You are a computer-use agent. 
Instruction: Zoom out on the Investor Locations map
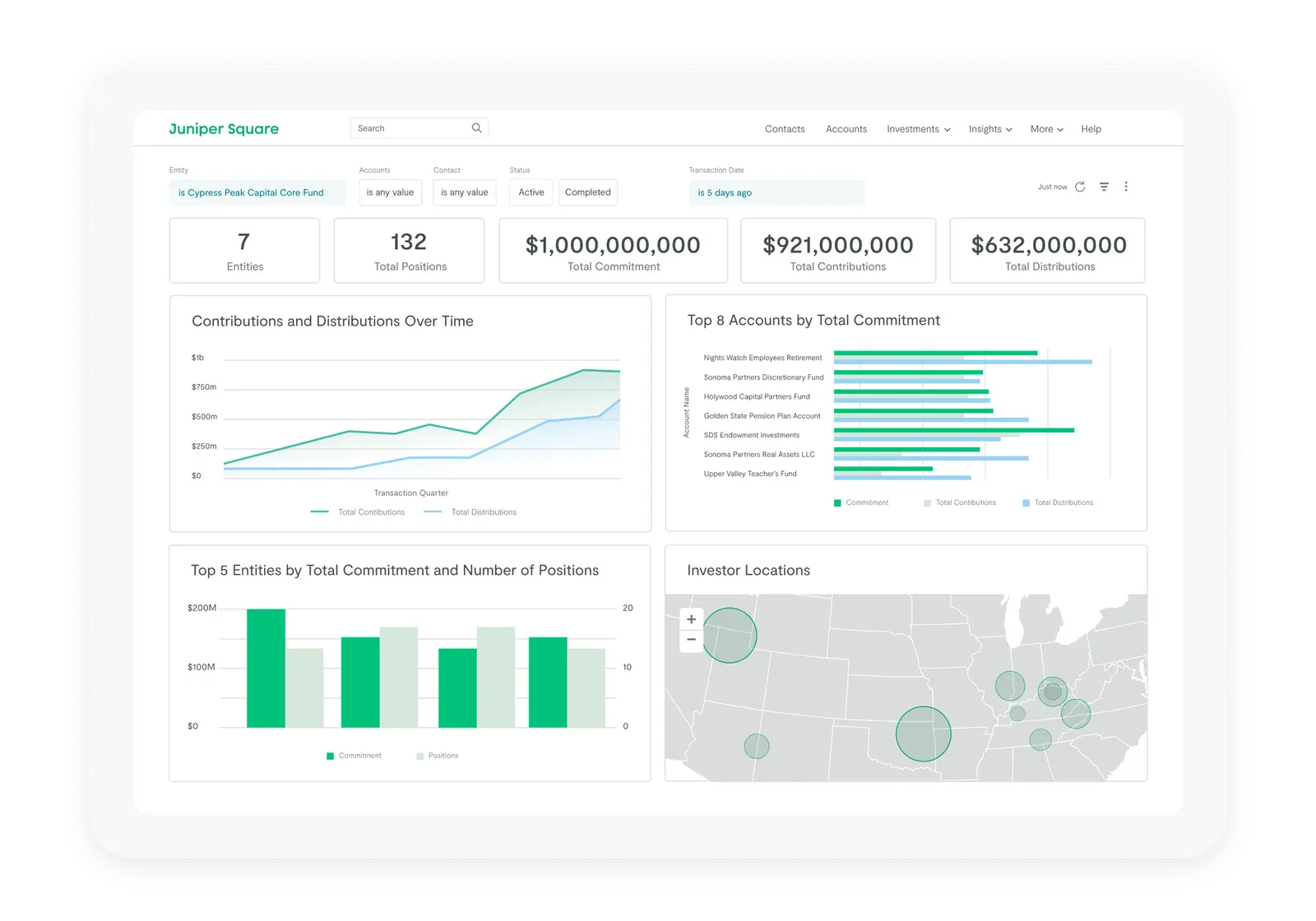[691, 639]
